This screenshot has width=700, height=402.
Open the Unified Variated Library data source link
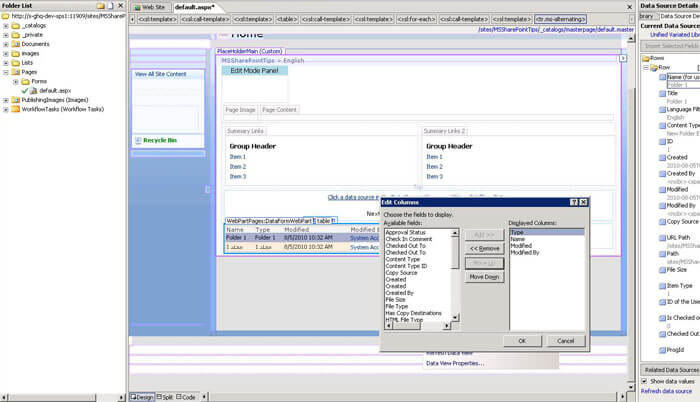point(675,35)
